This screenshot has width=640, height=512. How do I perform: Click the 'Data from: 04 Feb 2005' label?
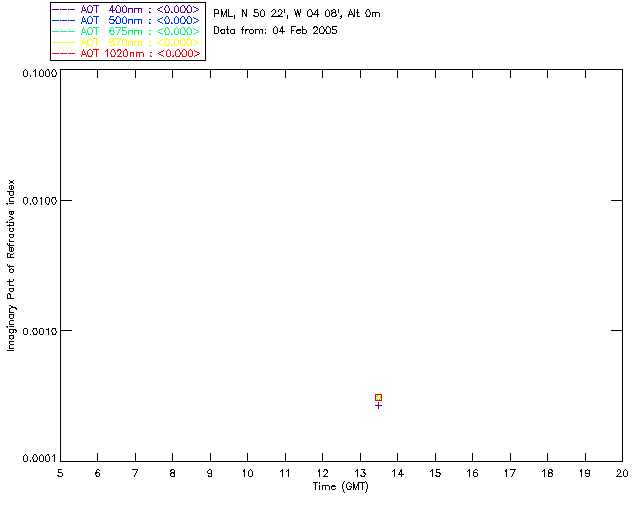coord(275,31)
